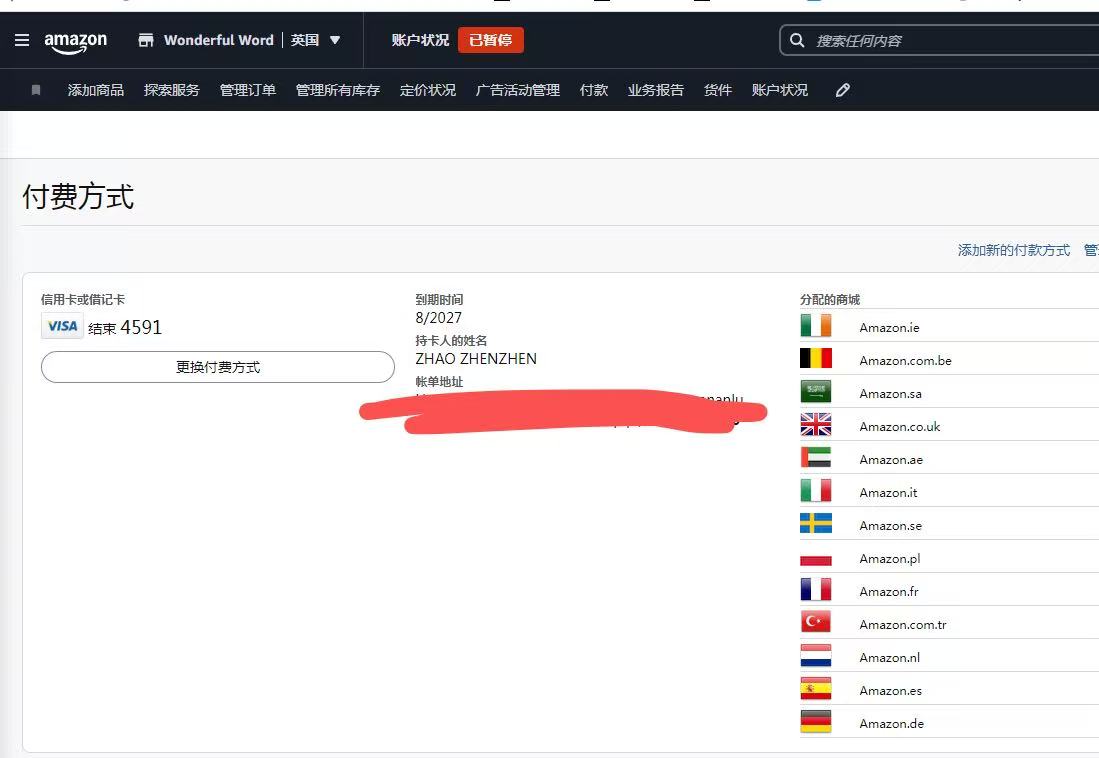Open the 业务报告 menu item
Image resolution: width=1099 pixels, height=758 pixels.
pos(655,90)
